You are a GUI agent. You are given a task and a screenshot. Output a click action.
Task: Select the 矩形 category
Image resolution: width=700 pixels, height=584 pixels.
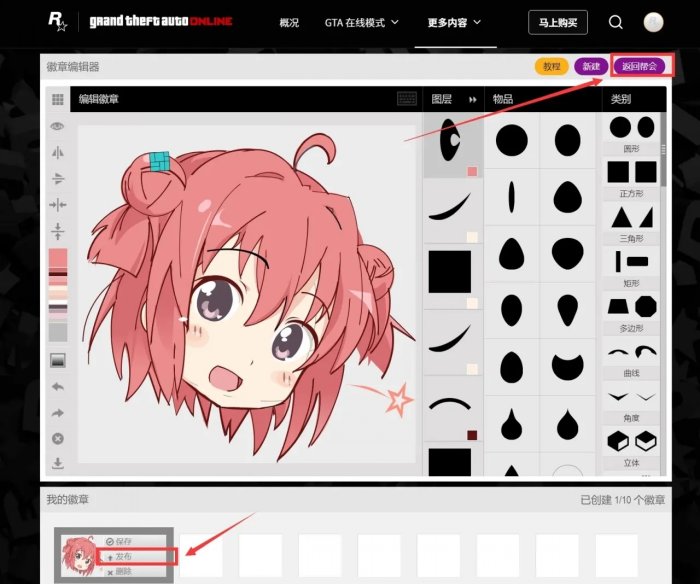[631, 268]
